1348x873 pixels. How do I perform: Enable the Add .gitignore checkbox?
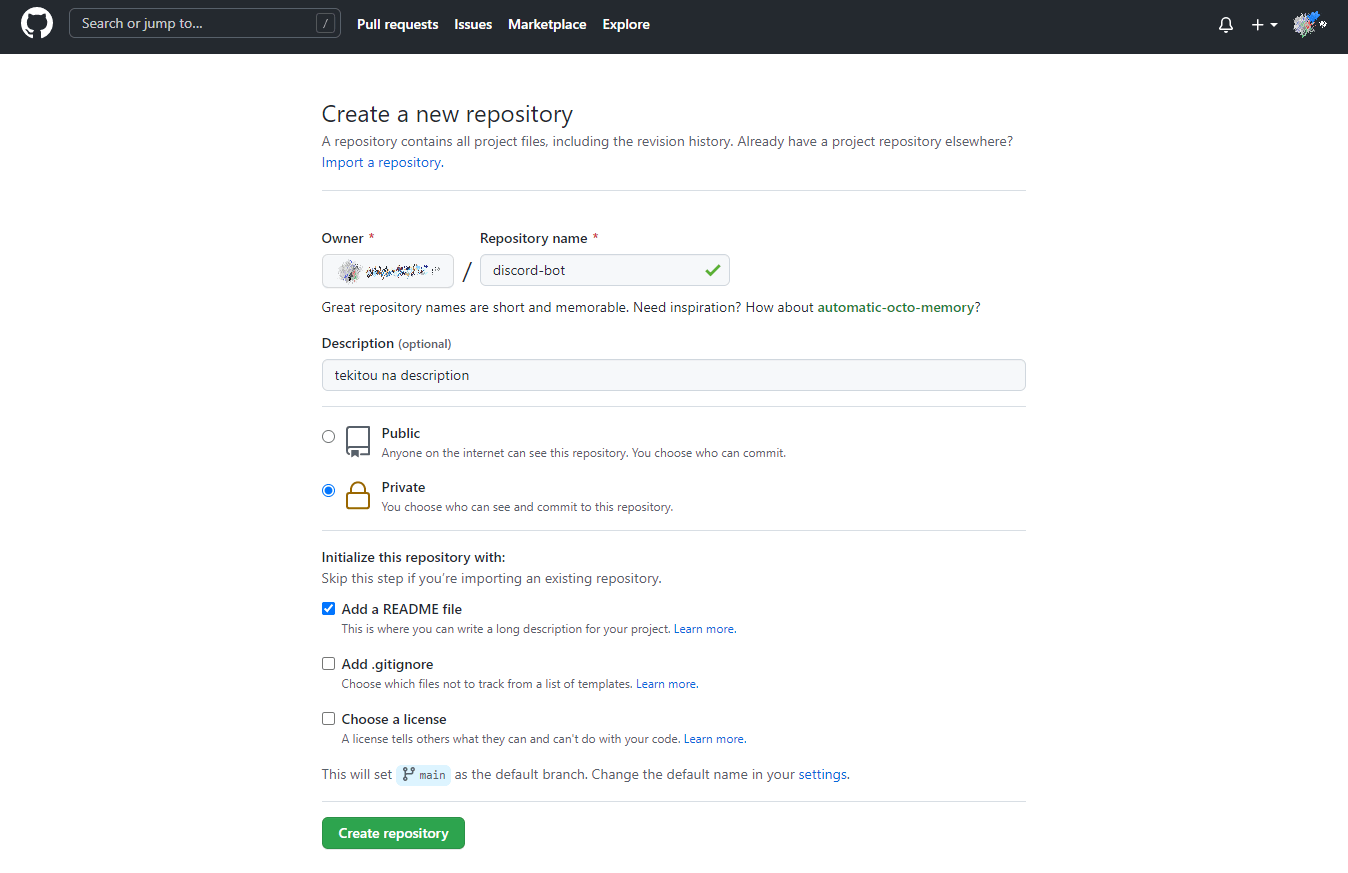(328, 663)
